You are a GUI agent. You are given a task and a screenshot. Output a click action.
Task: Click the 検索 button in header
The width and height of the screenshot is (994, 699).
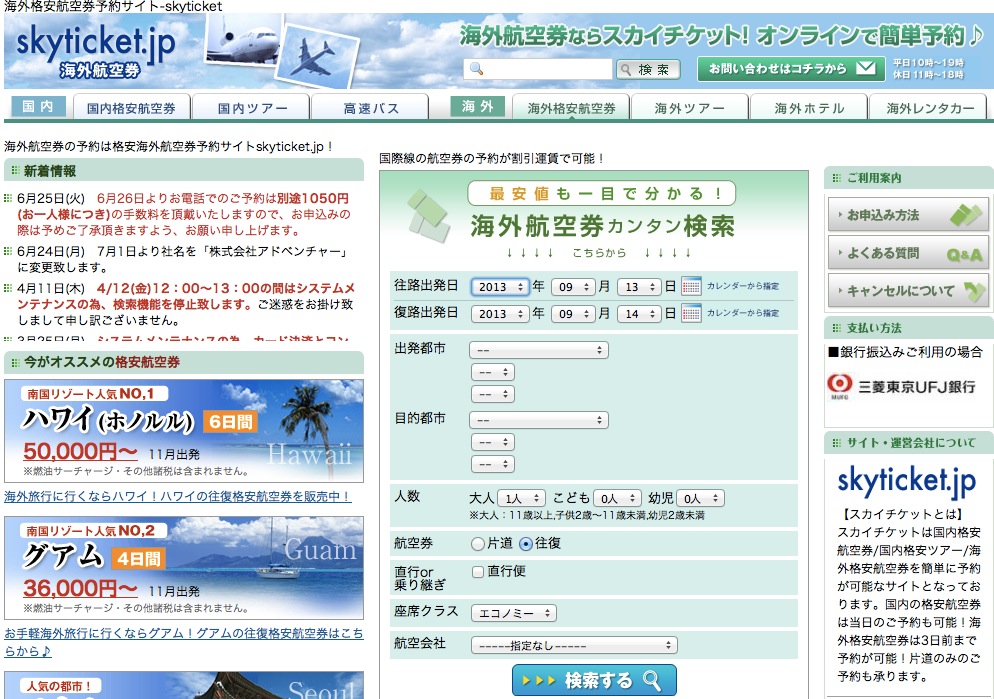(x=648, y=69)
